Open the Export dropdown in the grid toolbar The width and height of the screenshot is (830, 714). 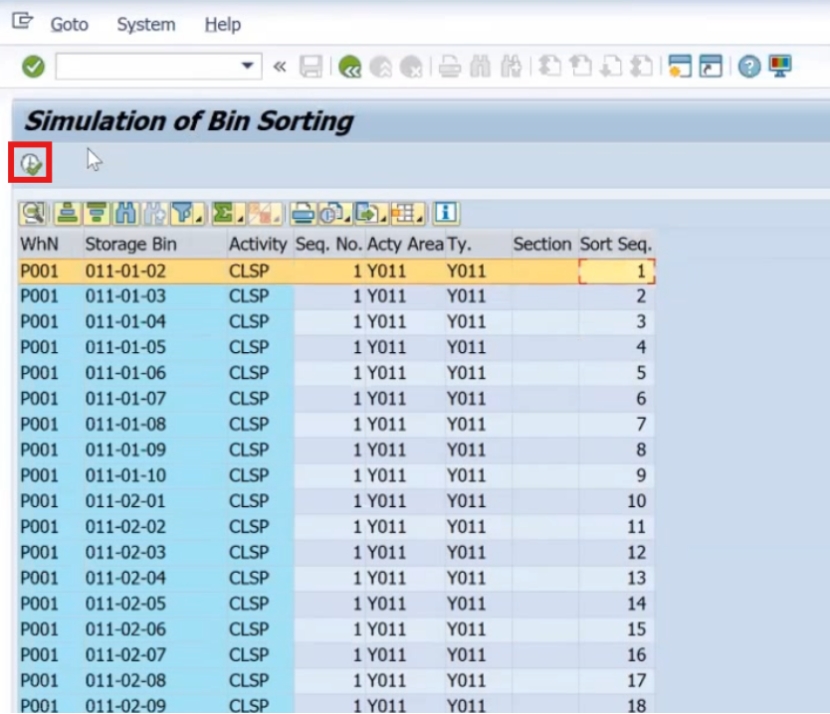pyautogui.click(x=371, y=213)
